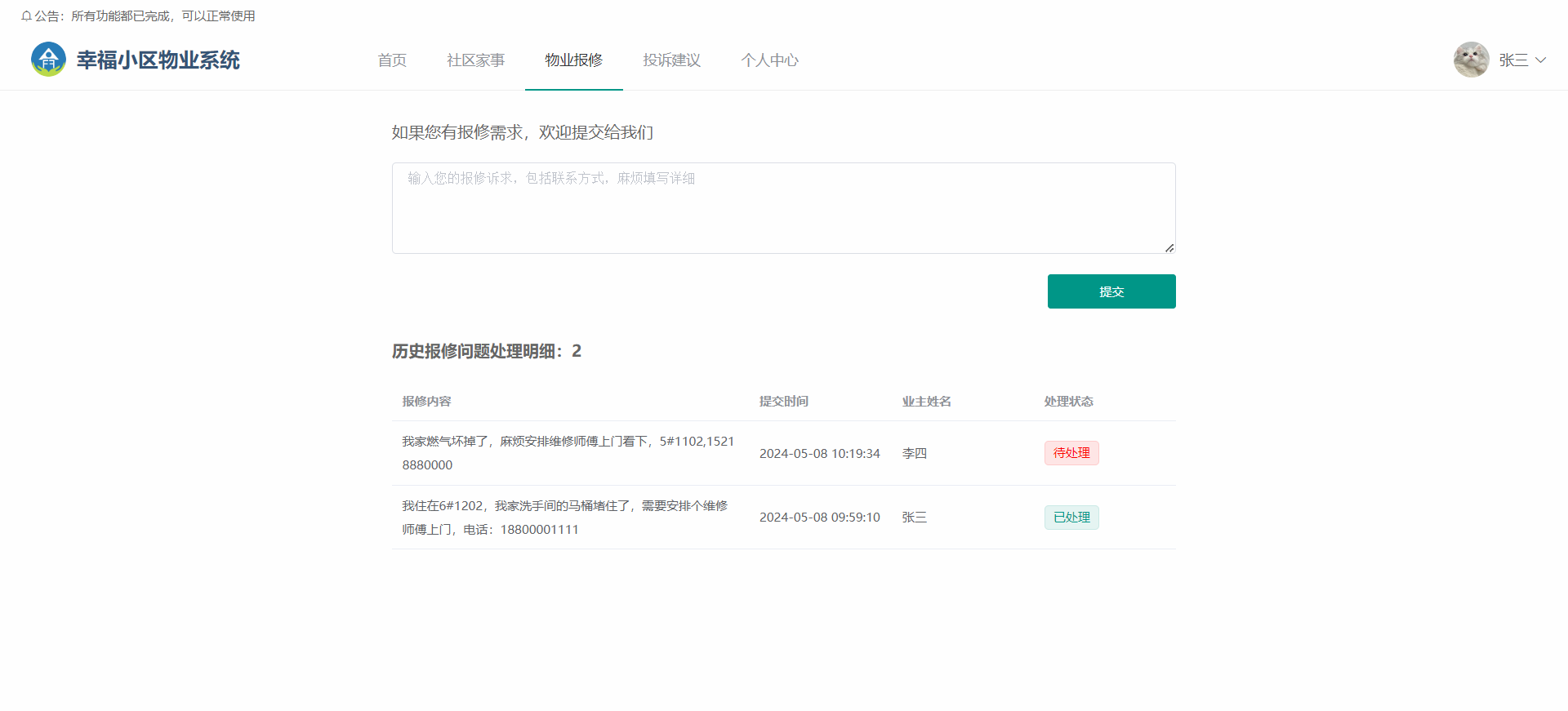Click owner name 张三 in the table
This screenshot has width=1568, height=711.
pos(915,518)
